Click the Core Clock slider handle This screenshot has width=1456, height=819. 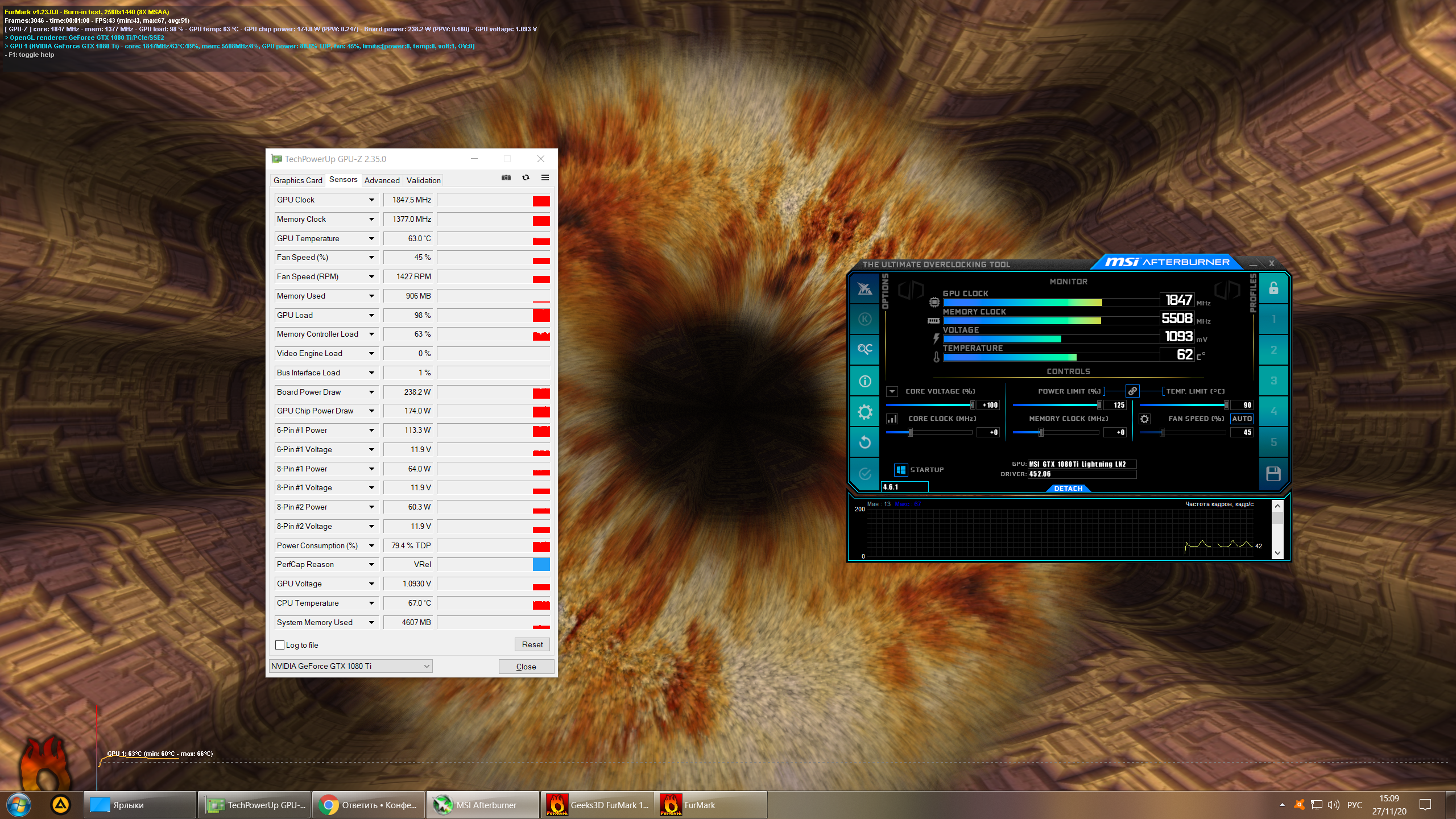910,432
